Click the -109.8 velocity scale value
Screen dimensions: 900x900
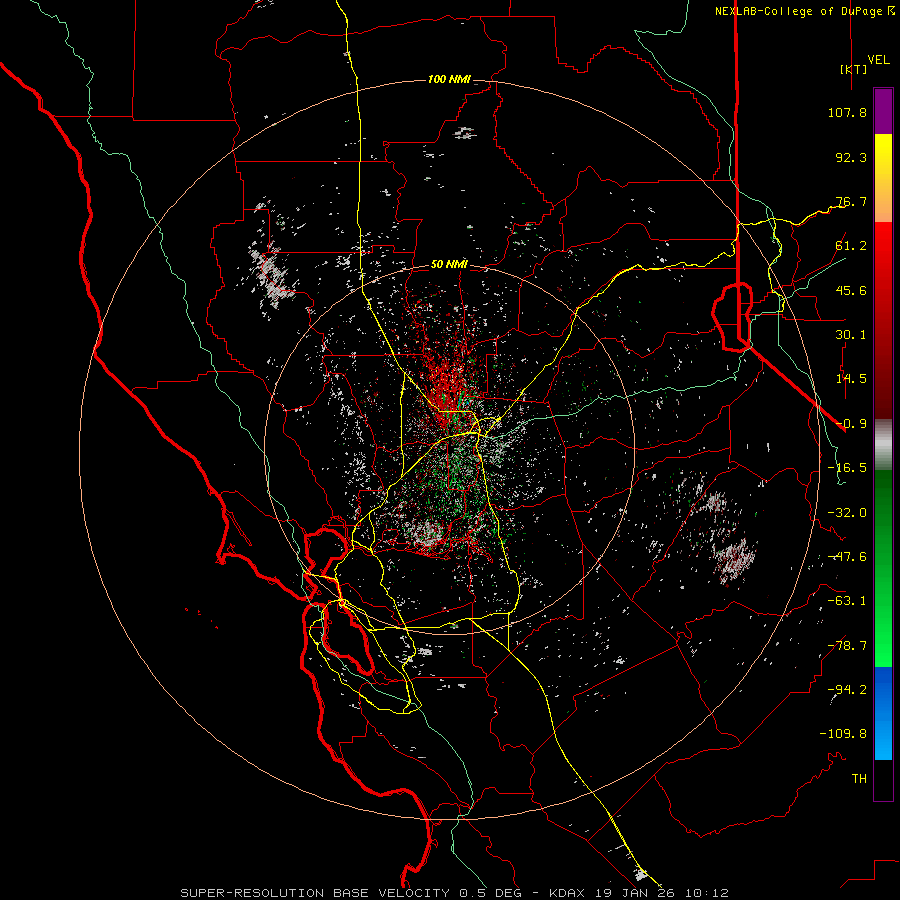[843, 734]
